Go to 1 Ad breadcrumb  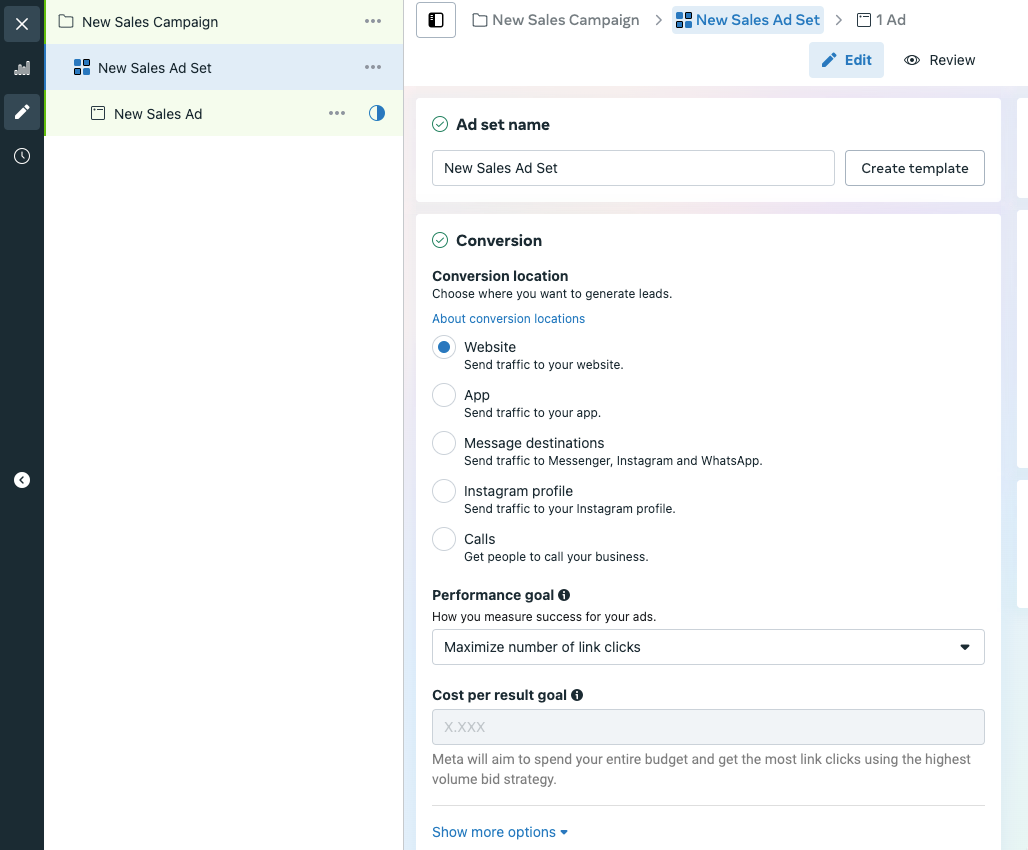click(x=881, y=20)
